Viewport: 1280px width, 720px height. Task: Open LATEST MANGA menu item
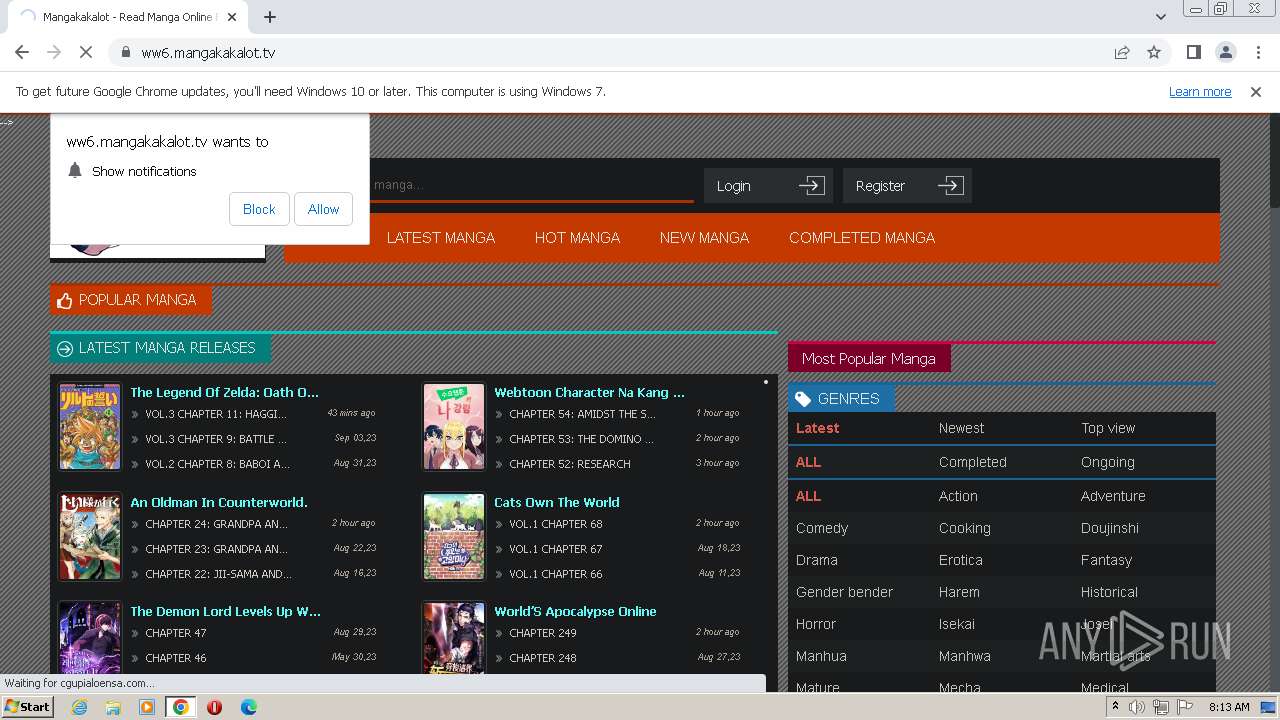tap(441, 238)
